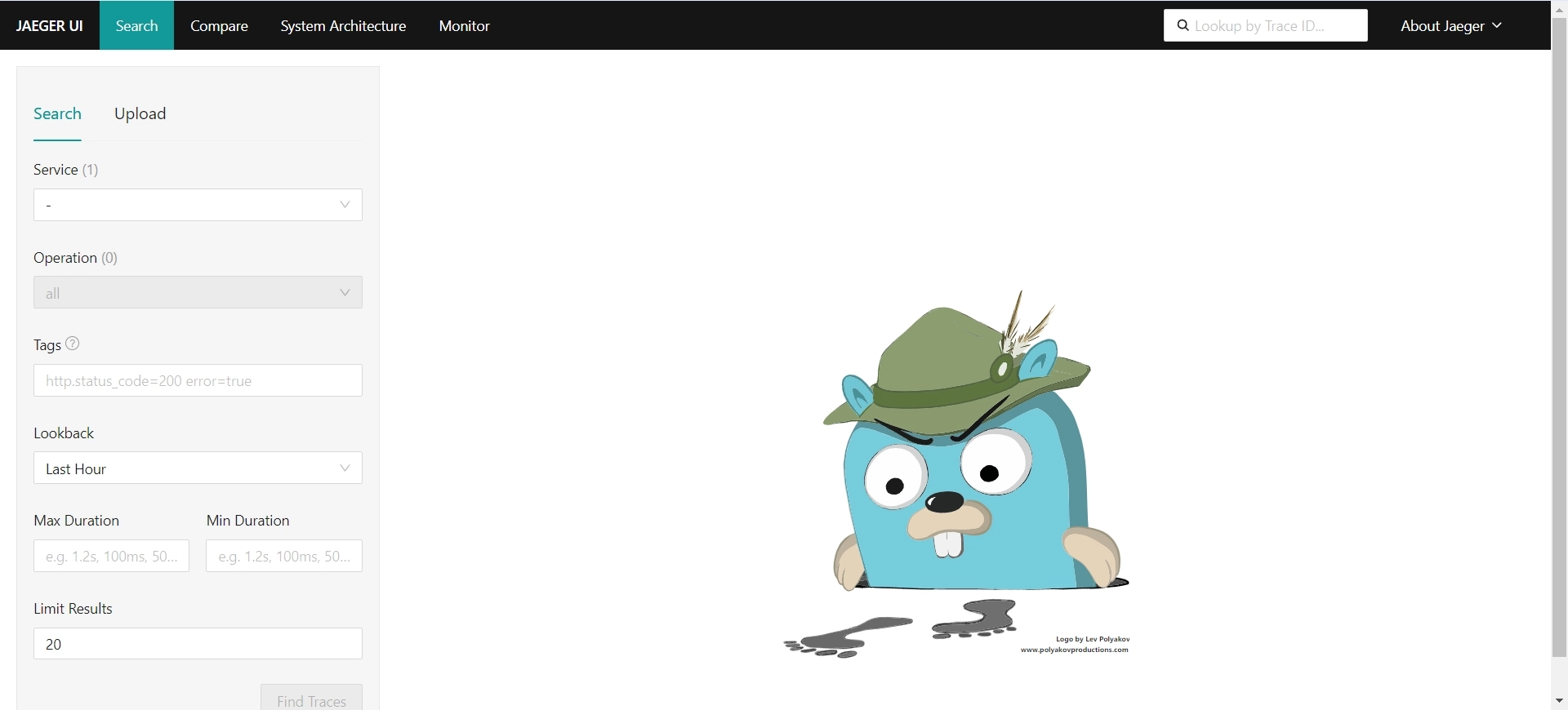
Task: Expand the Operation dropdown showing all
Action: (198, 293)
